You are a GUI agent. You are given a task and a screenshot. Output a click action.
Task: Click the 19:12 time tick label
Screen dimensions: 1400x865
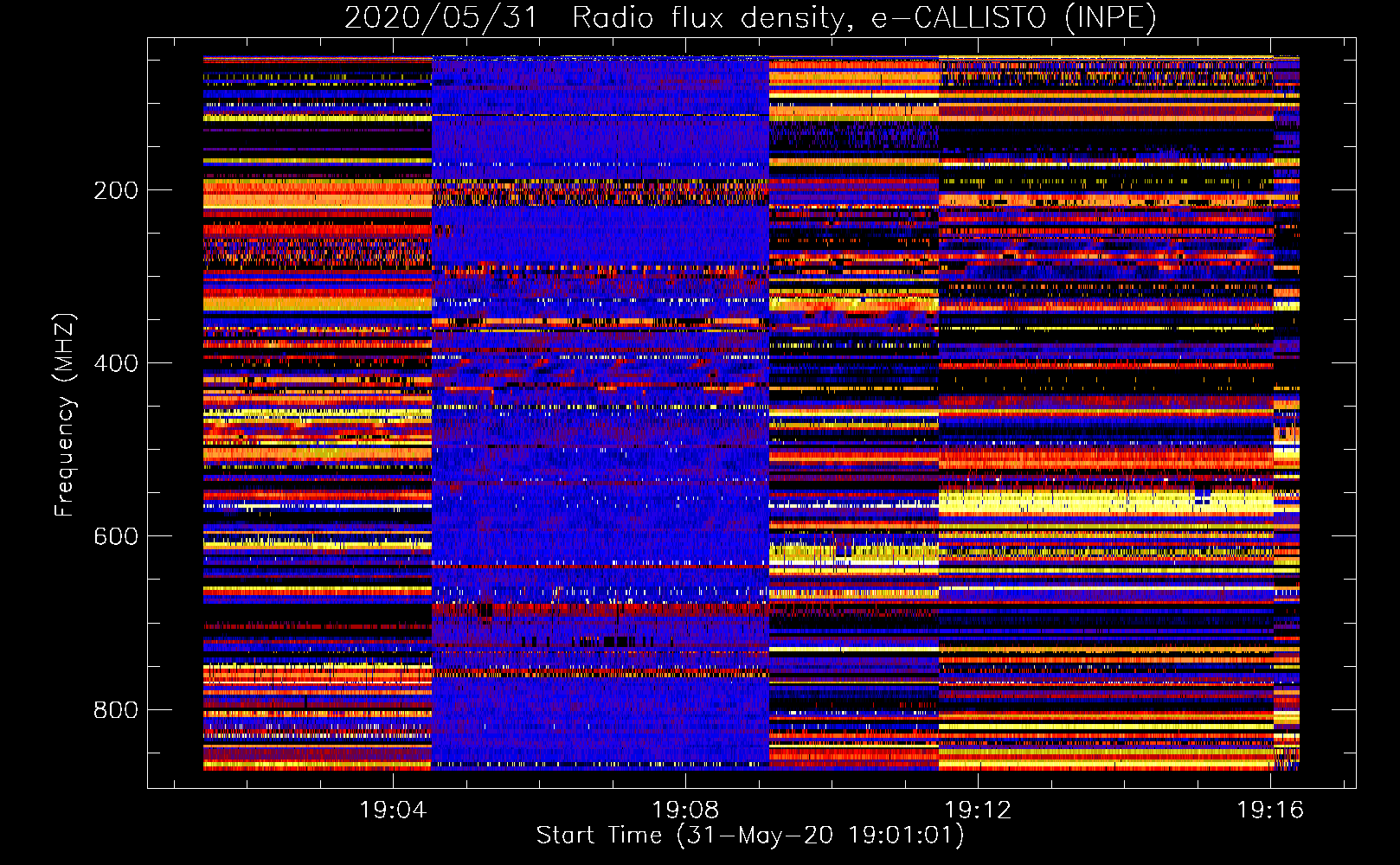point(978,811)
